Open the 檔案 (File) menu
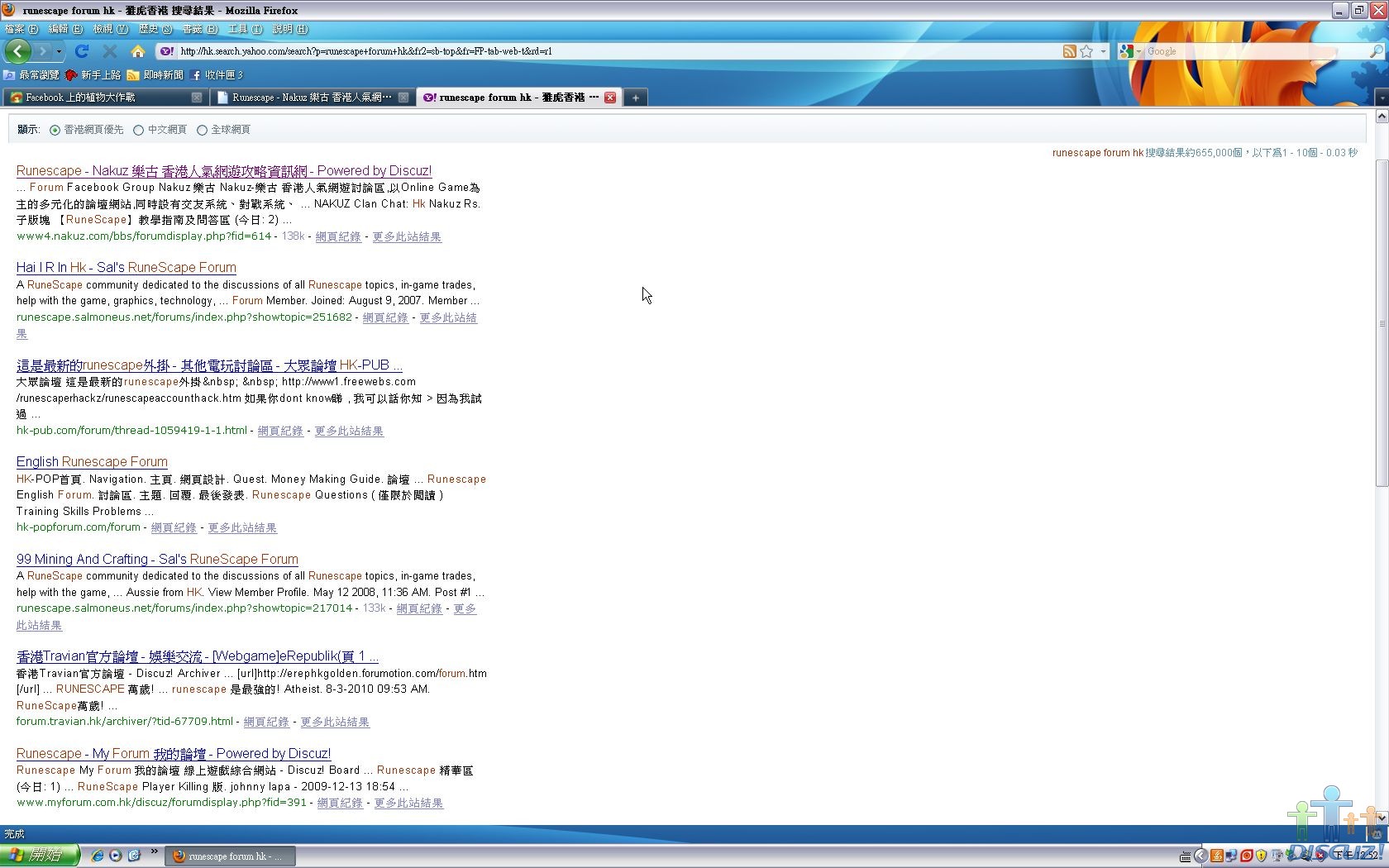 coord(21,29)
